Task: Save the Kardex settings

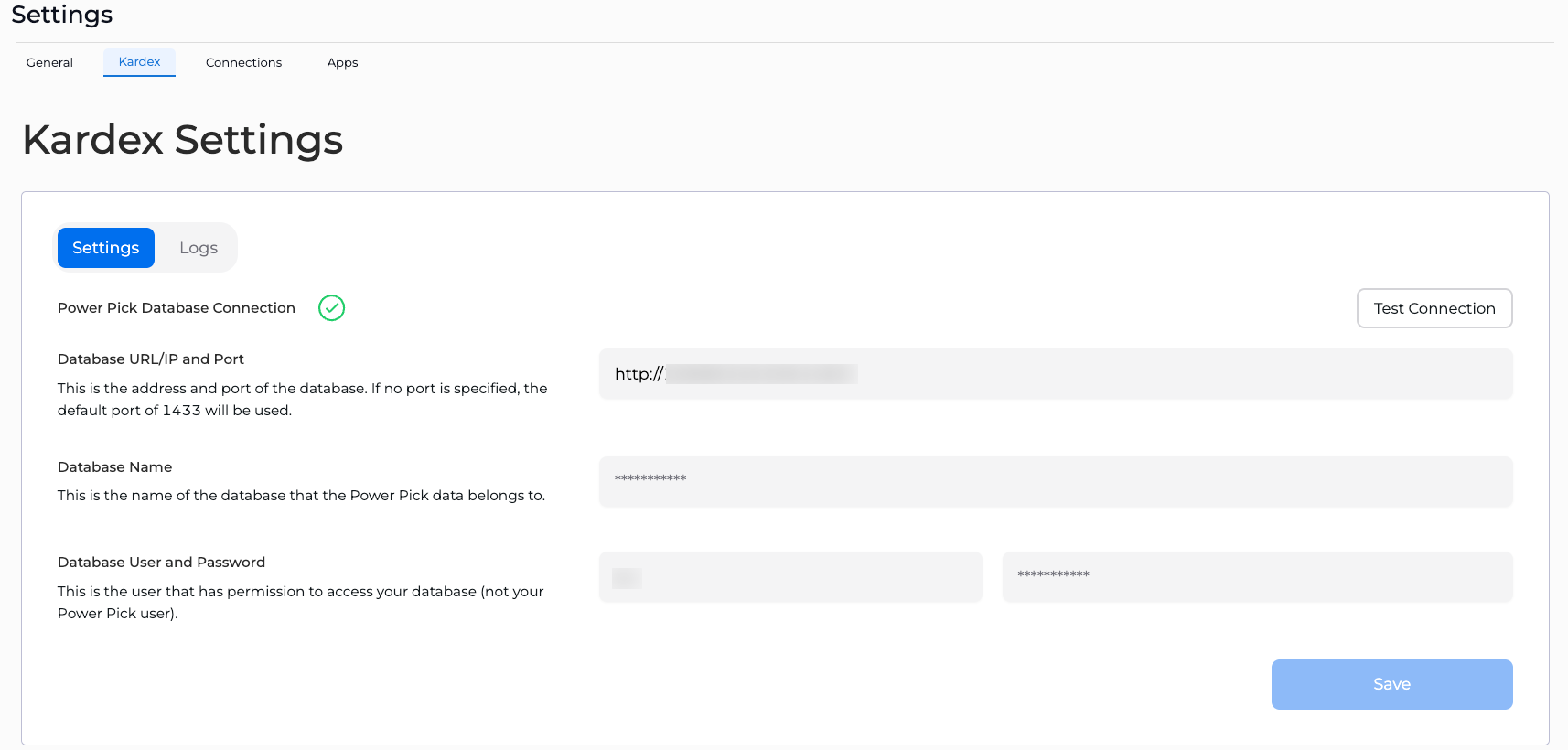Action: [x=1391, y=684]
